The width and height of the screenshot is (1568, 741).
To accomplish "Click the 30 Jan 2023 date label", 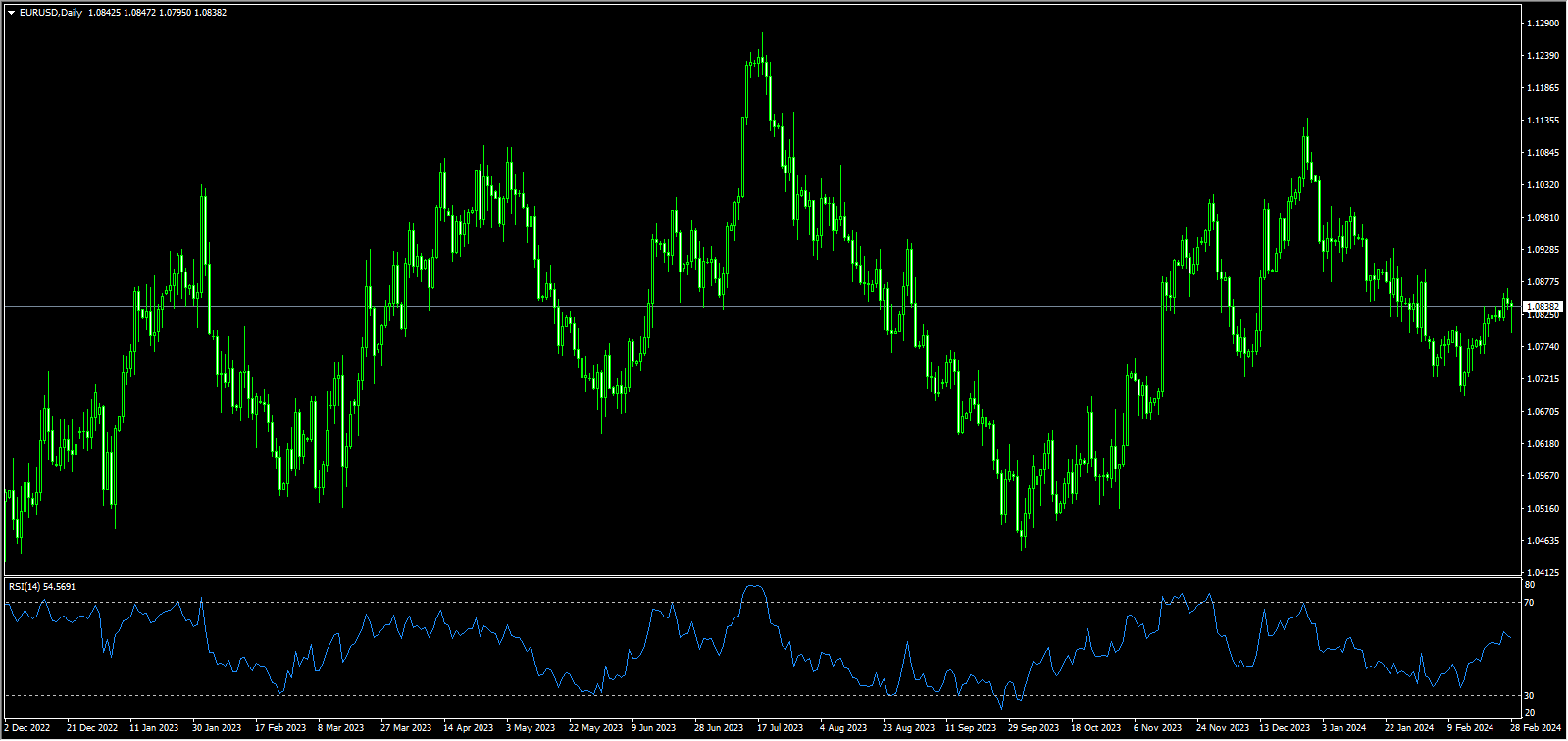I will (x=217, y=728).
